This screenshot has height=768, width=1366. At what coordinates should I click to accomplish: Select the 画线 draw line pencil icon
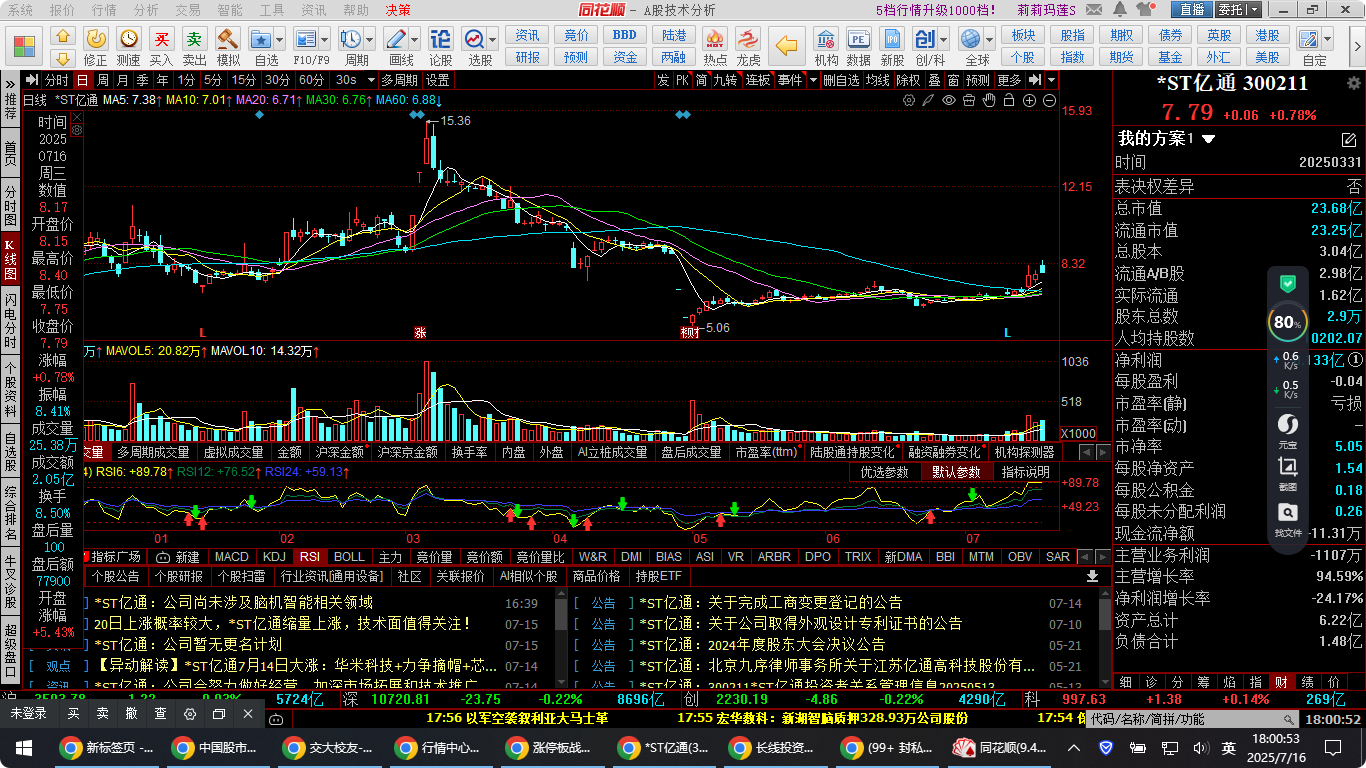(x=396, y=39)
